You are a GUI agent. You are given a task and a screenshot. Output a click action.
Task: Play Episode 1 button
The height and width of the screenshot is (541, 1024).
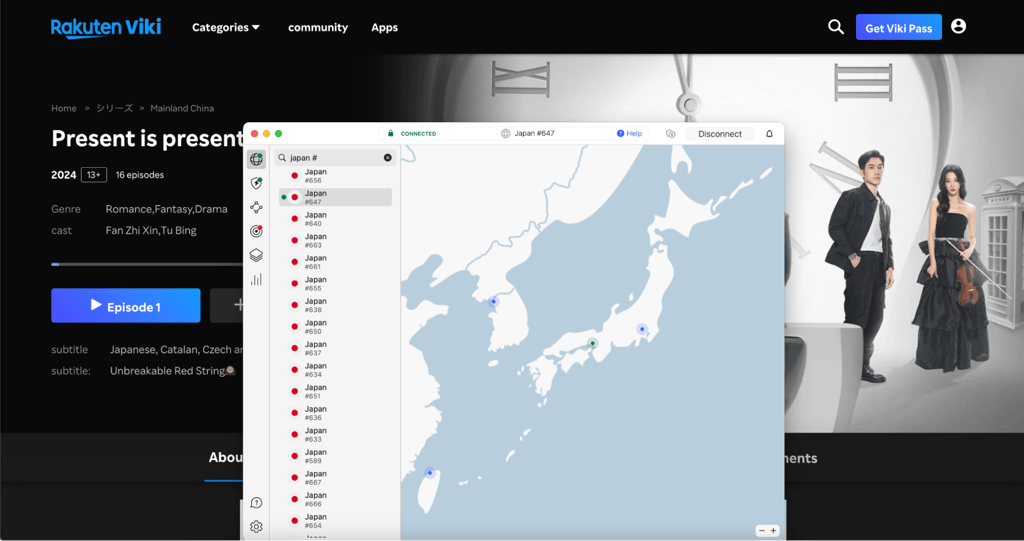point(126,306)
